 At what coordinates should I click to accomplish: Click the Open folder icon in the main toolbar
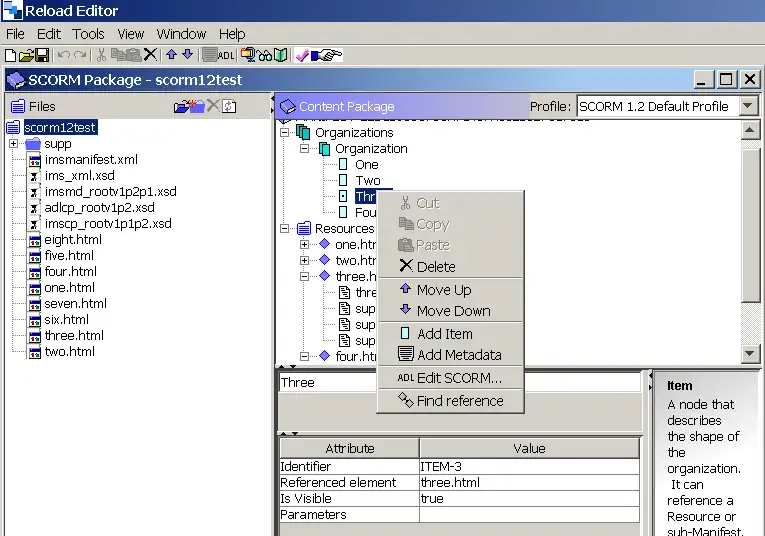coord(27,55)
